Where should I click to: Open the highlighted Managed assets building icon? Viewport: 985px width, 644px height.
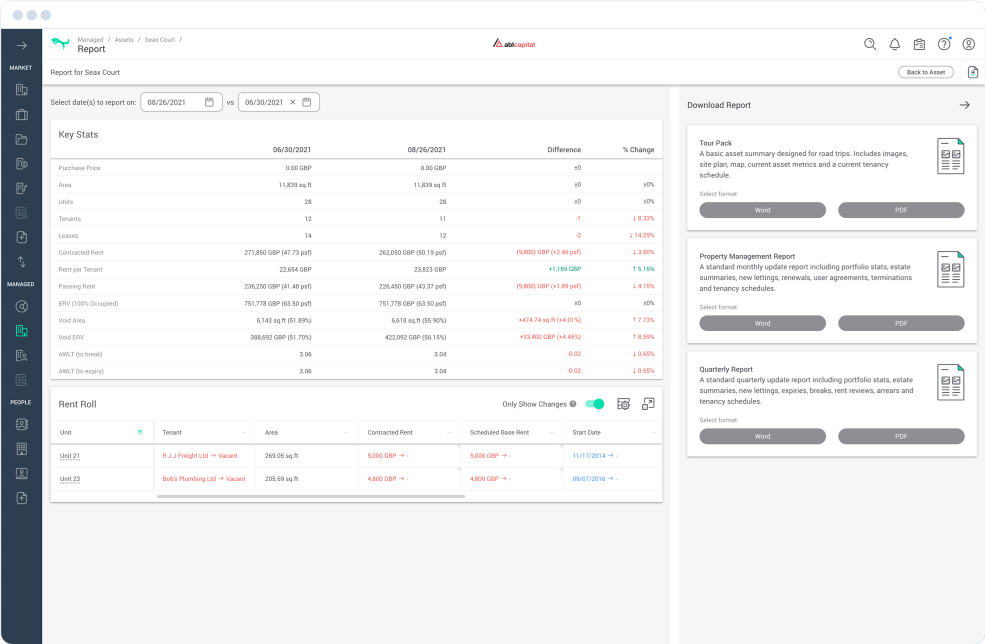(21, 331)
